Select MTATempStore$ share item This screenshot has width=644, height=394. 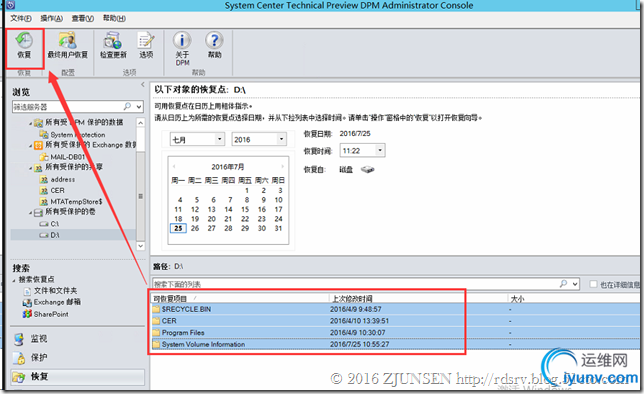coord(76,202)
